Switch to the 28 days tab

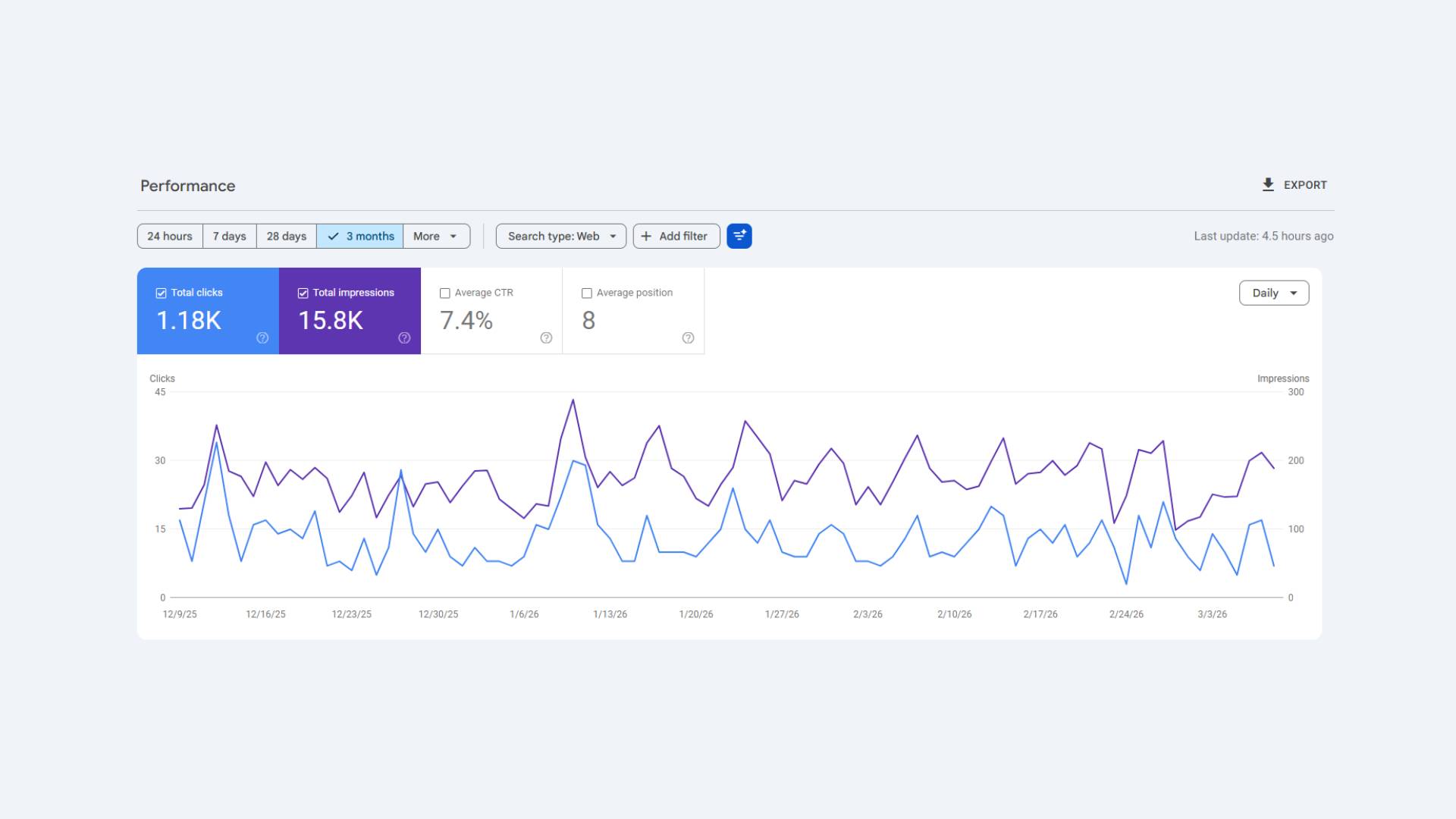[x=286, y=236]
